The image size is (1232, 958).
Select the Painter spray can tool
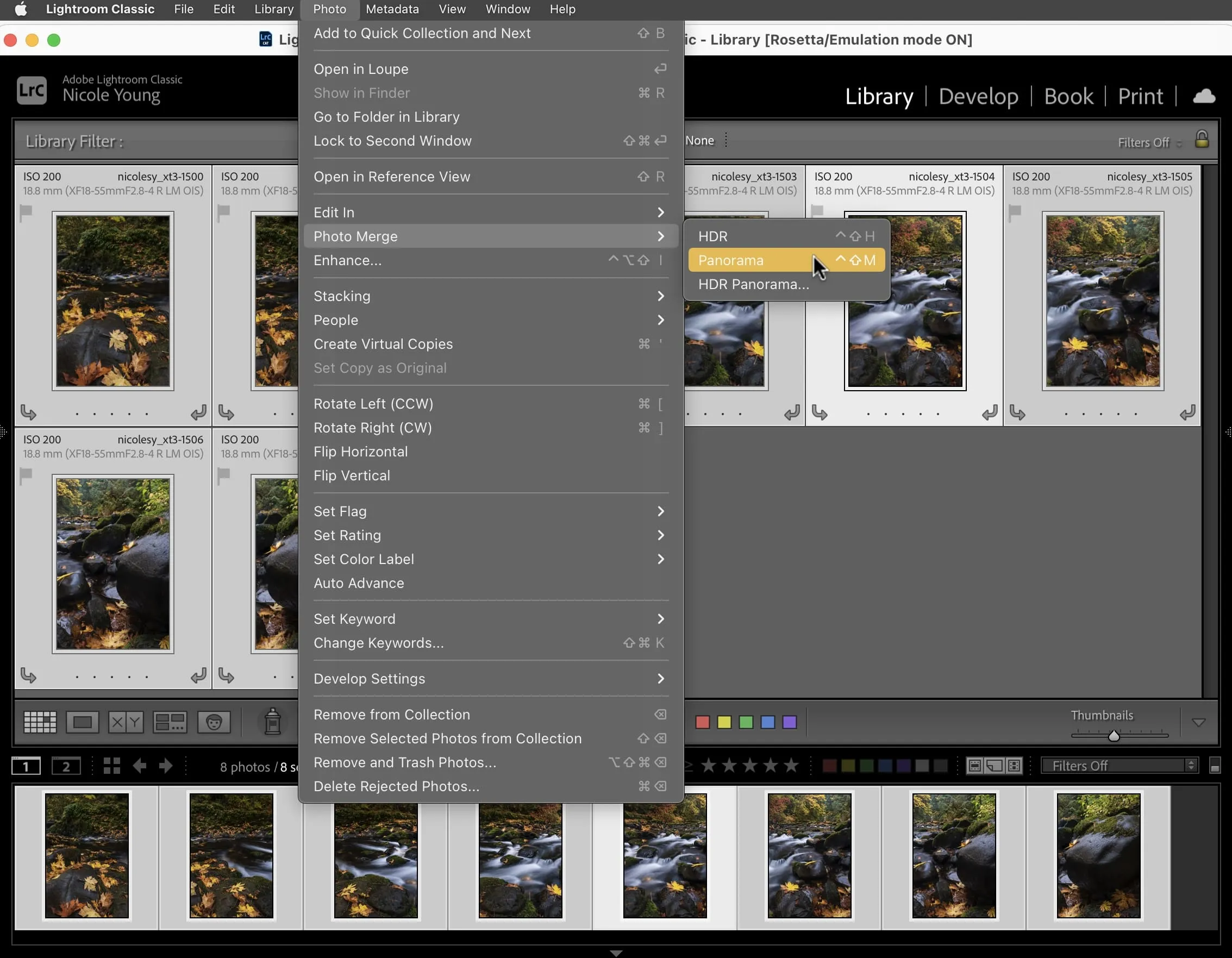[x=272, y=721]
